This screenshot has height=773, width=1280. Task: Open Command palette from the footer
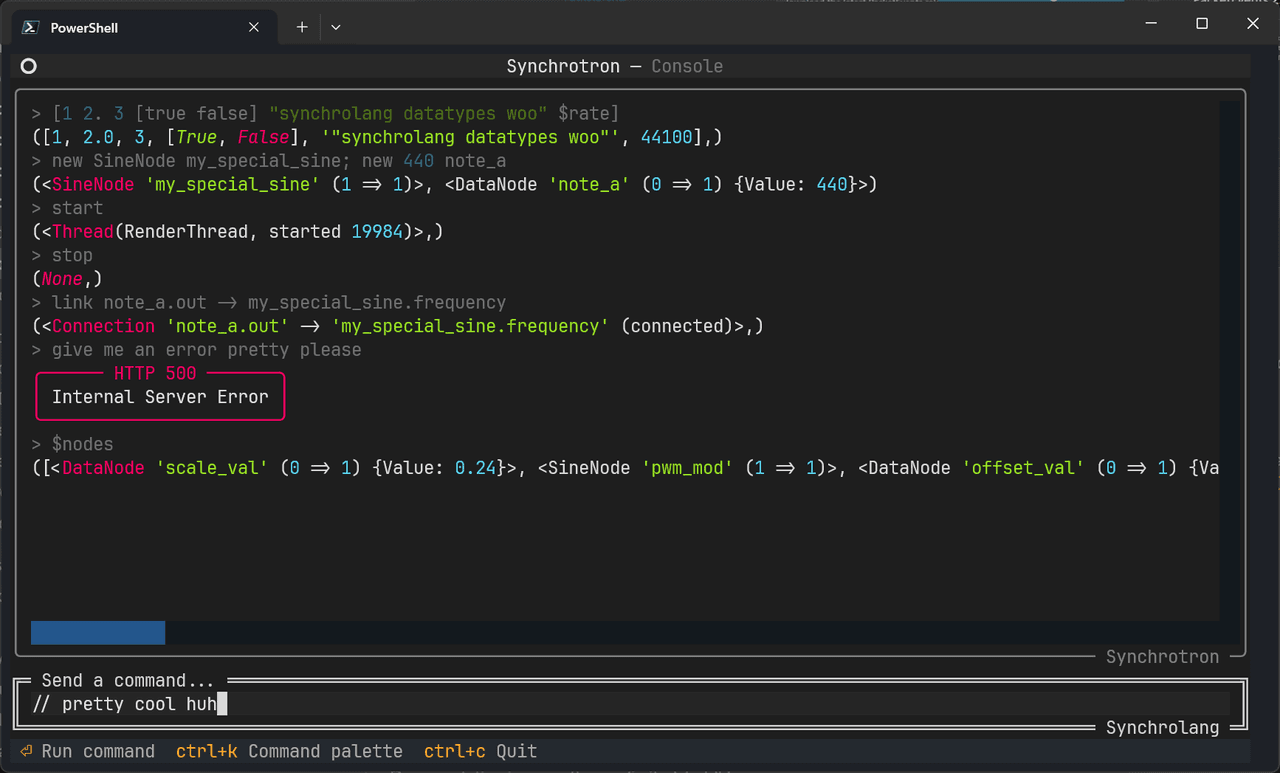click(325, 751)
